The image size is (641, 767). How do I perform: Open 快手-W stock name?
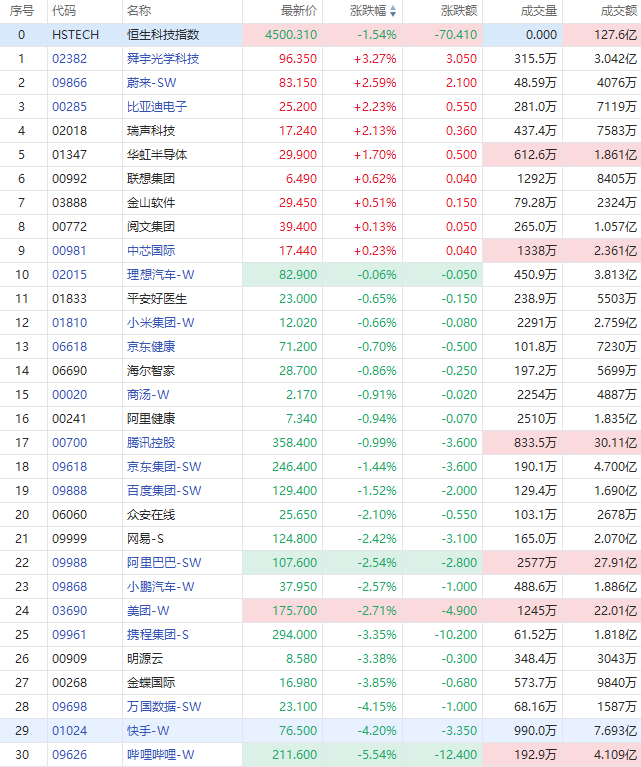(x=148, y=730)
